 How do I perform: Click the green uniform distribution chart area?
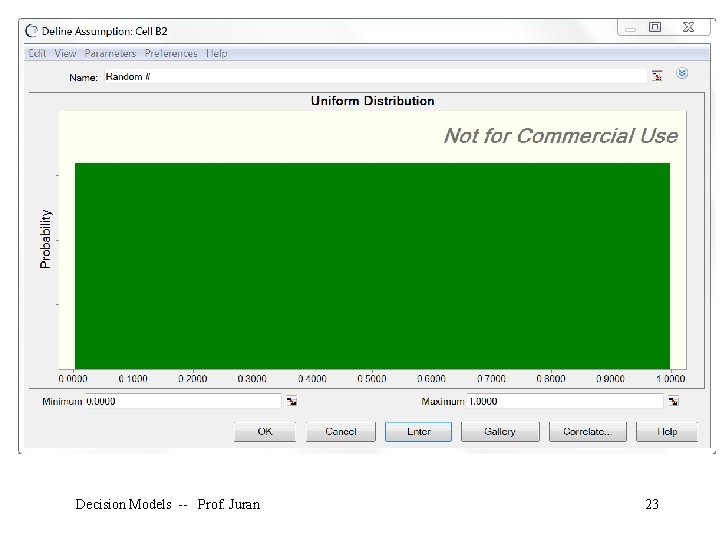tap(372, 266)
